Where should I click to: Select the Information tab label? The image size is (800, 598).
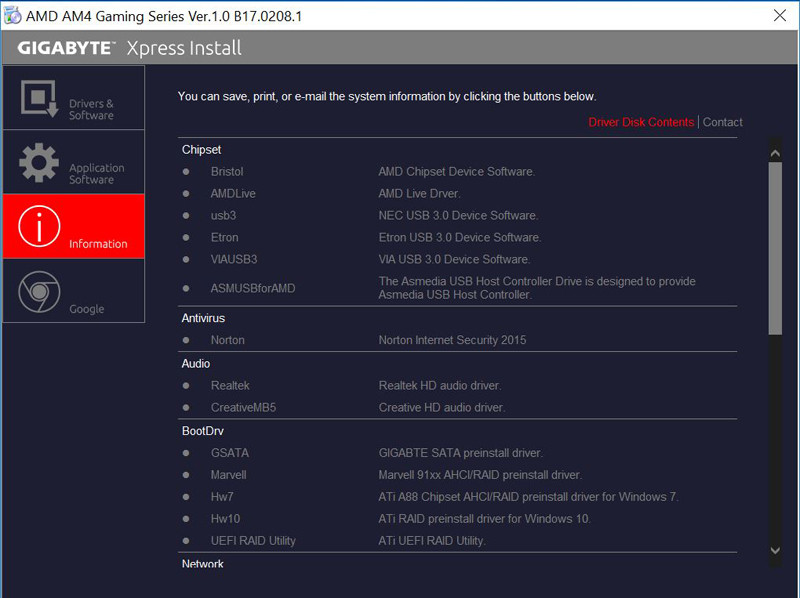98,244
